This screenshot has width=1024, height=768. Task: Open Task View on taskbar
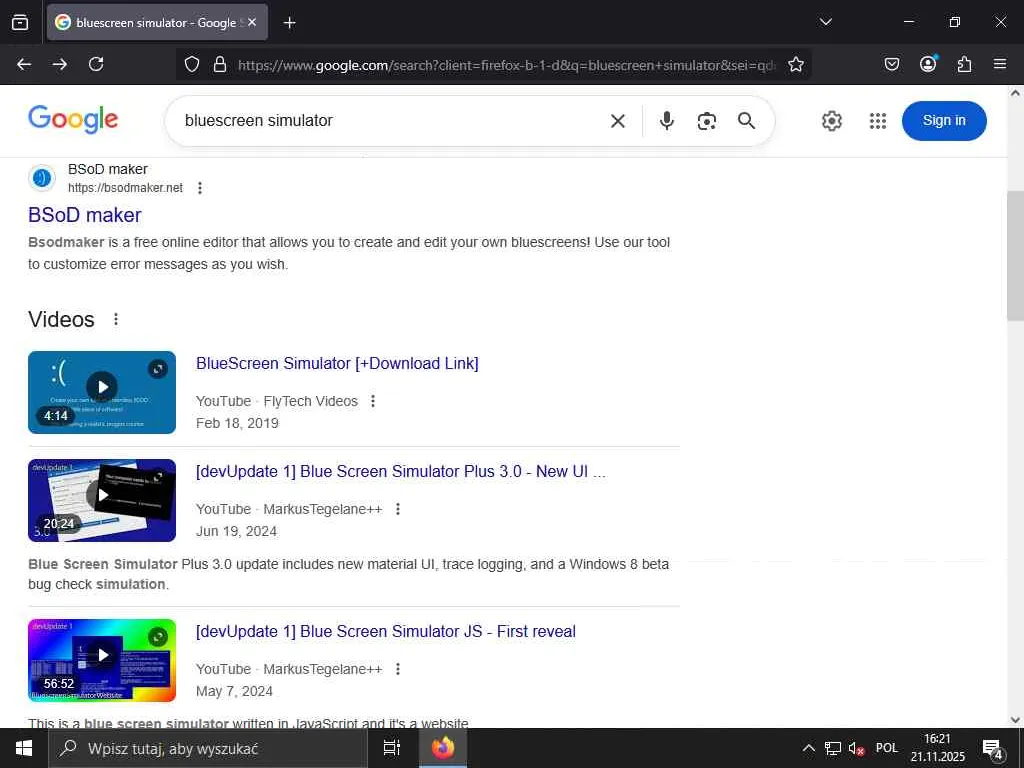[x=392, y=748]
